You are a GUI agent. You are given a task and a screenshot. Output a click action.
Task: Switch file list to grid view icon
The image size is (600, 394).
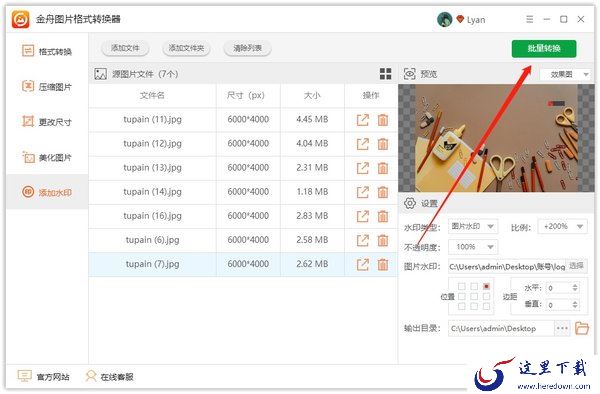point(385,73)
